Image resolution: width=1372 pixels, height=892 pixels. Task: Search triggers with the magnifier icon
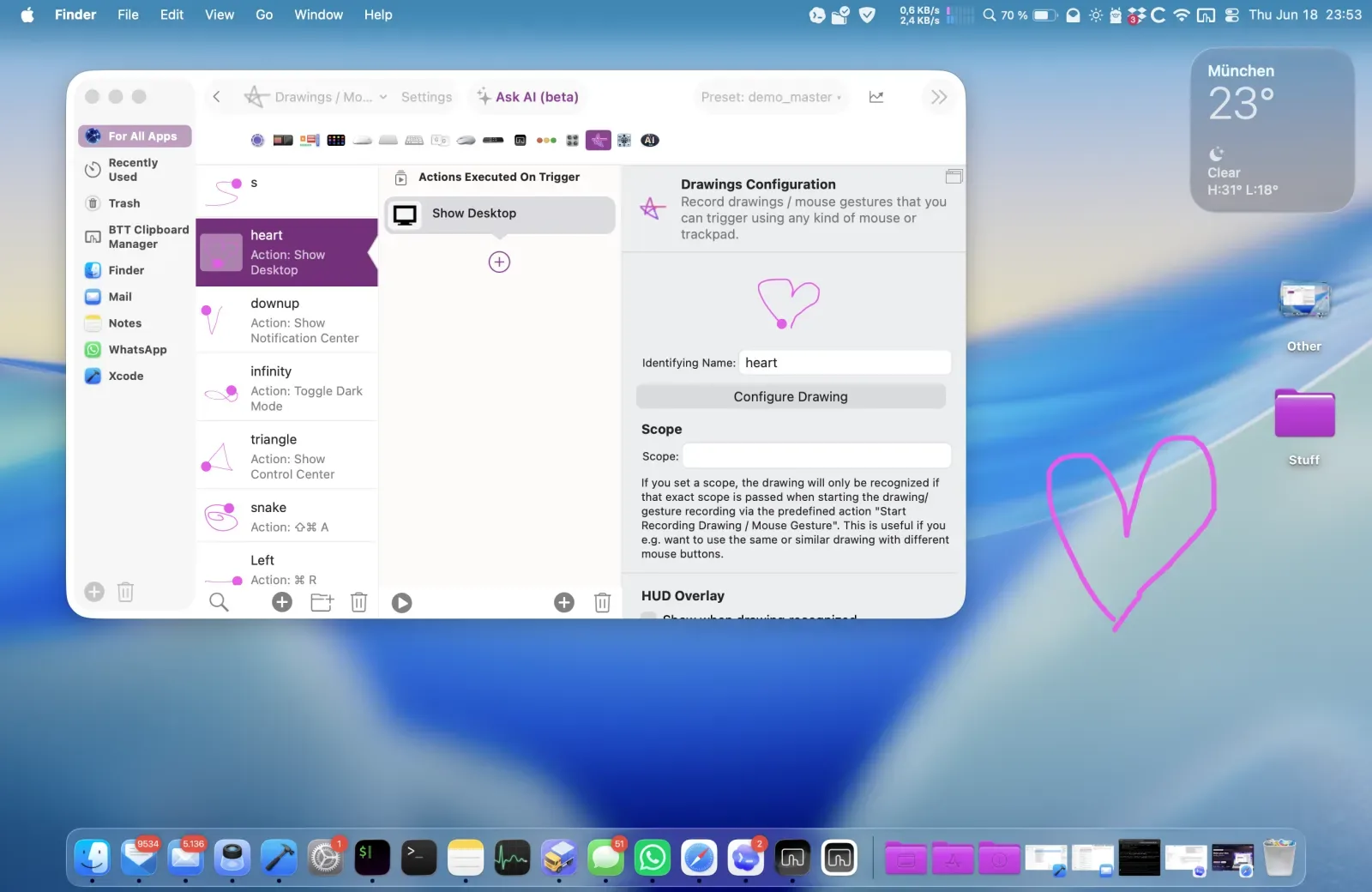tap(219, 602)
